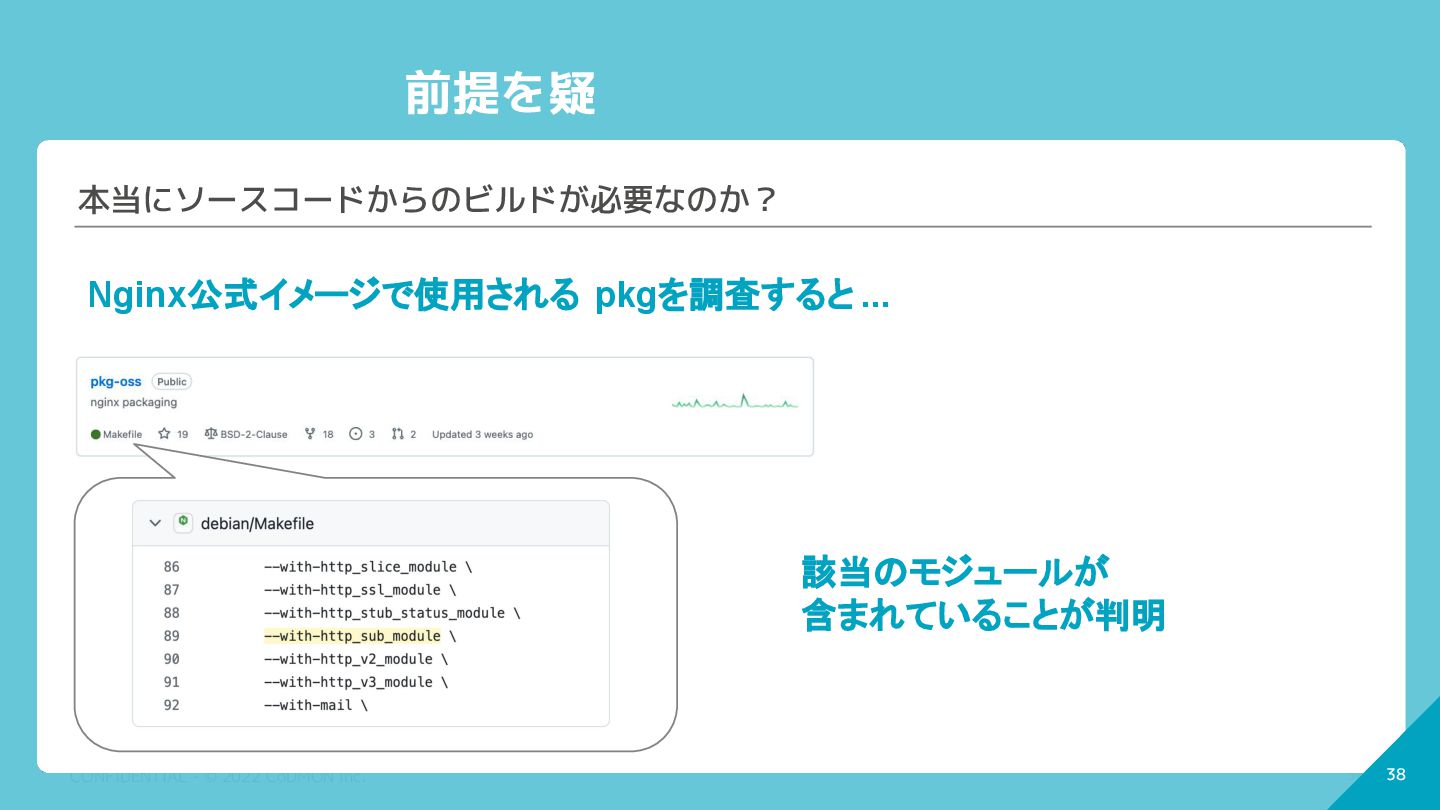1440x810 pixels.
Task: Click the slide page number 38
Action: (x=1396, y=774)
